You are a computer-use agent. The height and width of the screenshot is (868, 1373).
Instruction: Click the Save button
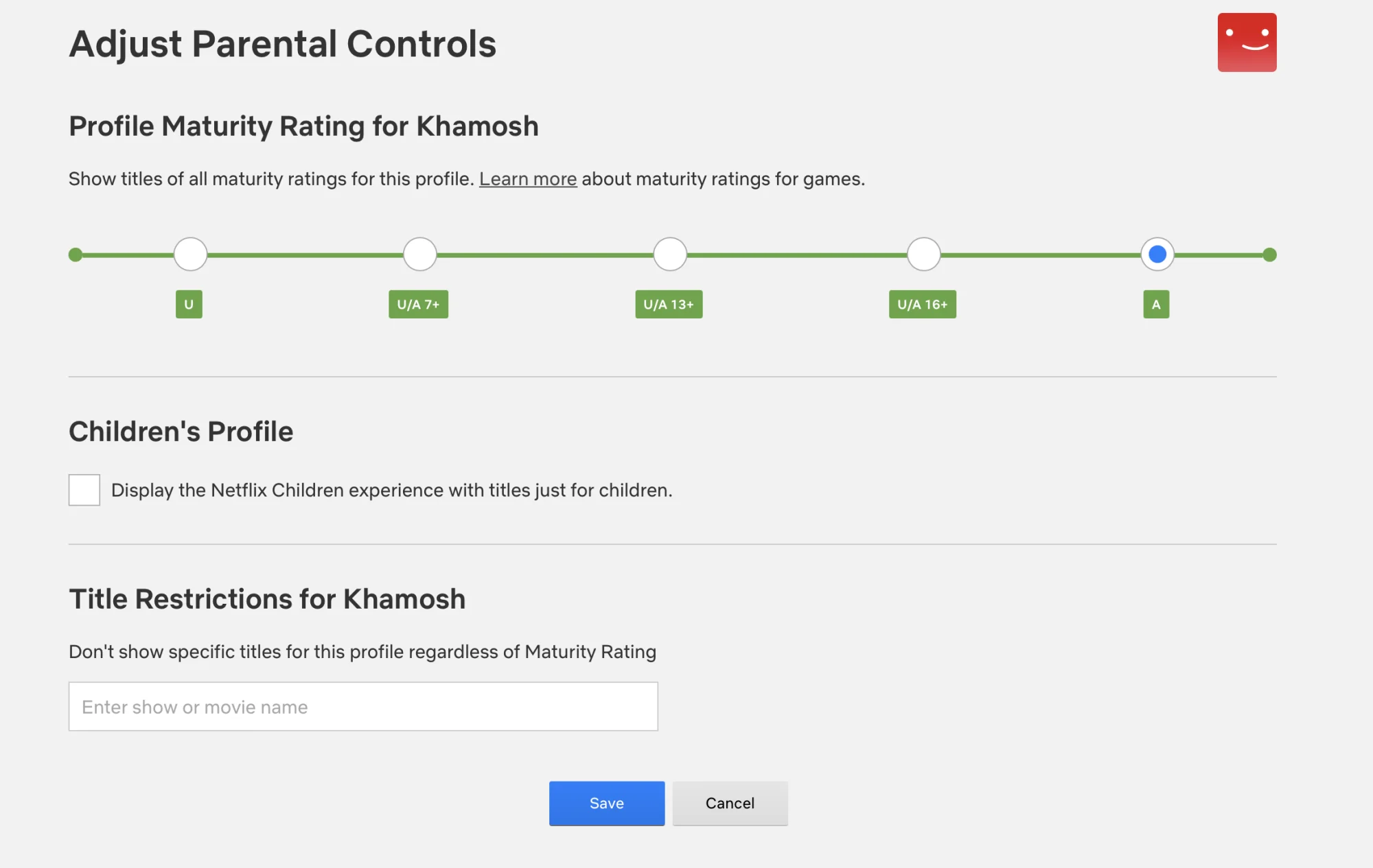[606, 803]
